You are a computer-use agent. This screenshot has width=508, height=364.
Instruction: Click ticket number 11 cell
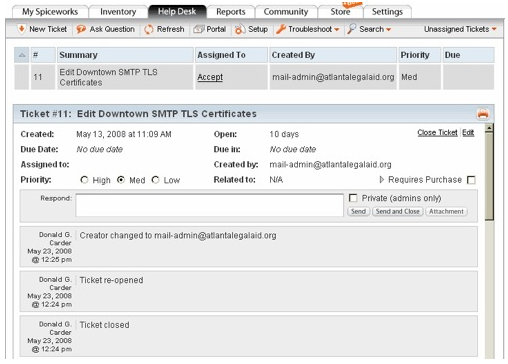tap(43, 77)
